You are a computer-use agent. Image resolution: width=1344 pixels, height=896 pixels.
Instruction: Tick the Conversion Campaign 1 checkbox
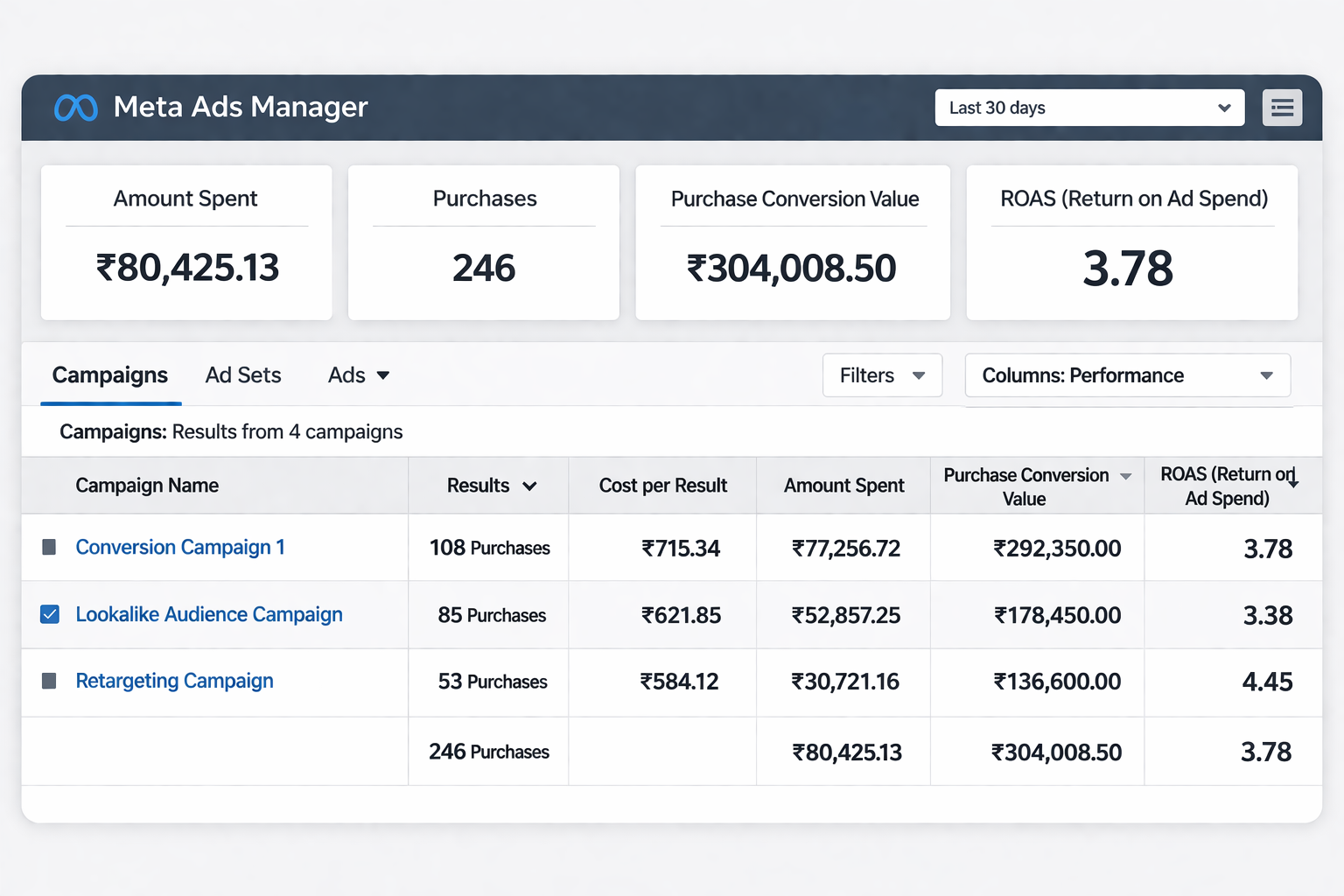[x=49, y=548]
